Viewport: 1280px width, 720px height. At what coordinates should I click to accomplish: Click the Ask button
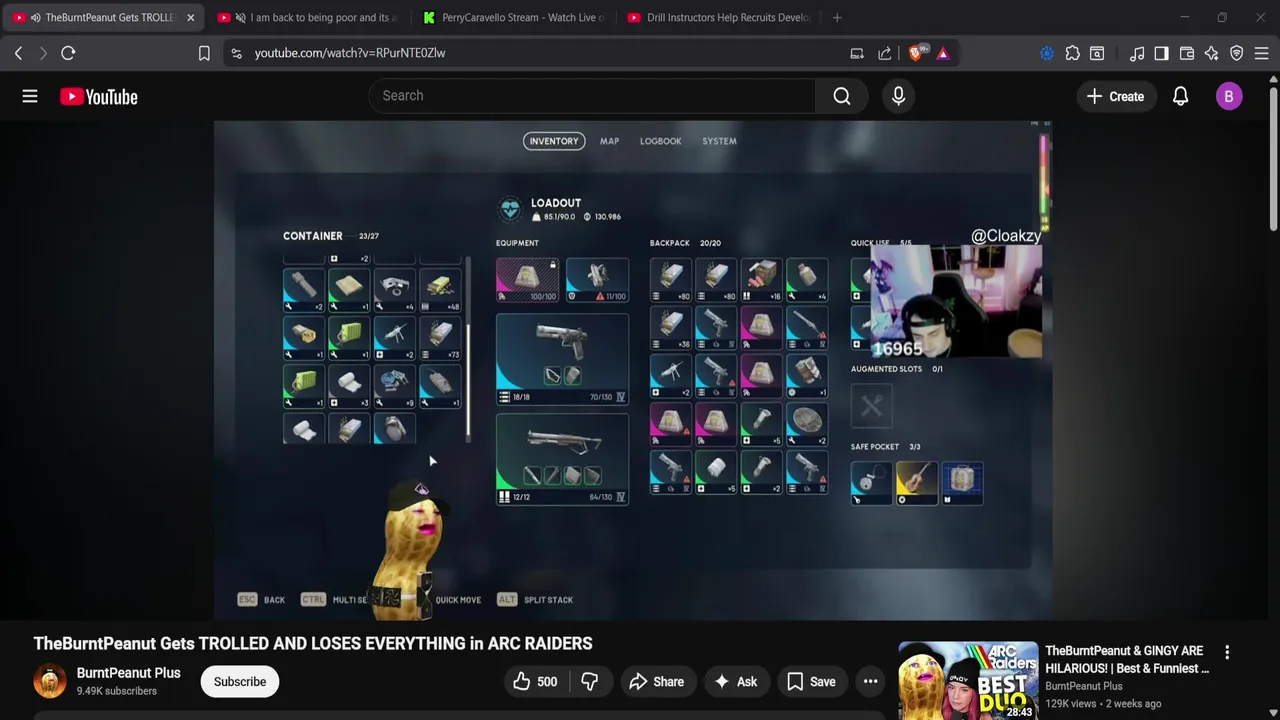(736, 682)
